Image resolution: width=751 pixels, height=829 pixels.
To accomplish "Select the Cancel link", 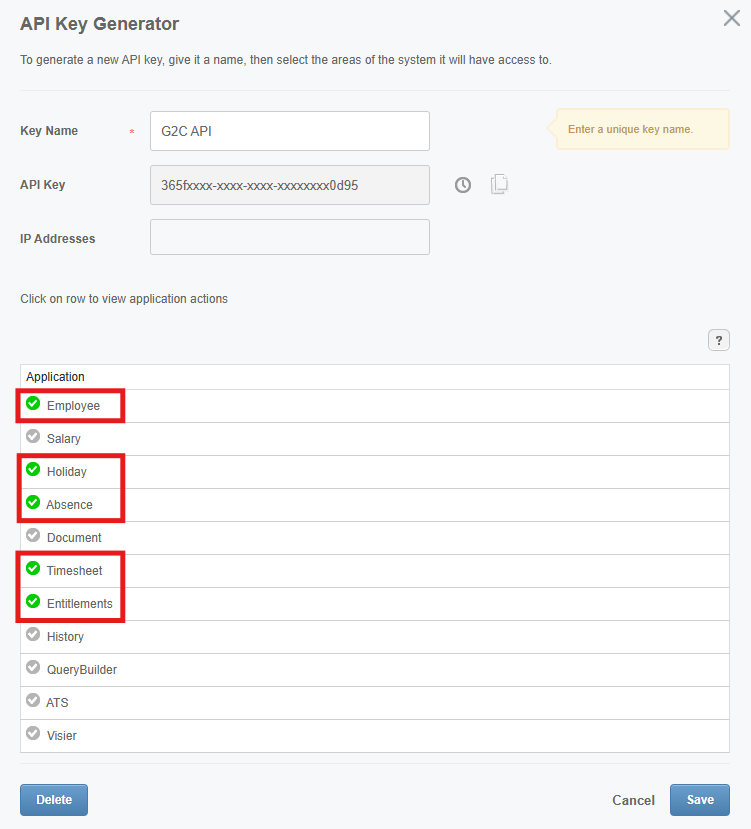I will [x=633, y=800].
